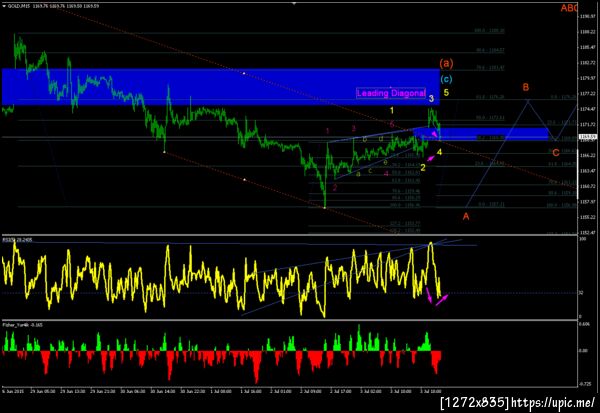Image resolution: width=600 pixels, height=413 pixels.
Task: Select the magenta 1 wave label
Action: tap(328, 131)
